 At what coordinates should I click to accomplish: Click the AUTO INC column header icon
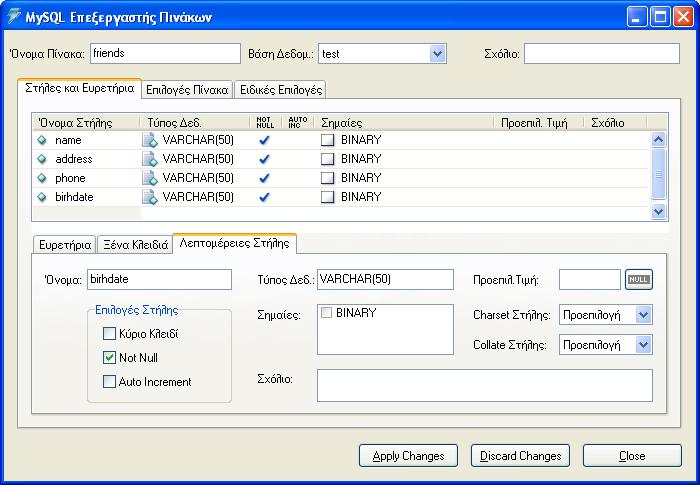click(298, 122)
